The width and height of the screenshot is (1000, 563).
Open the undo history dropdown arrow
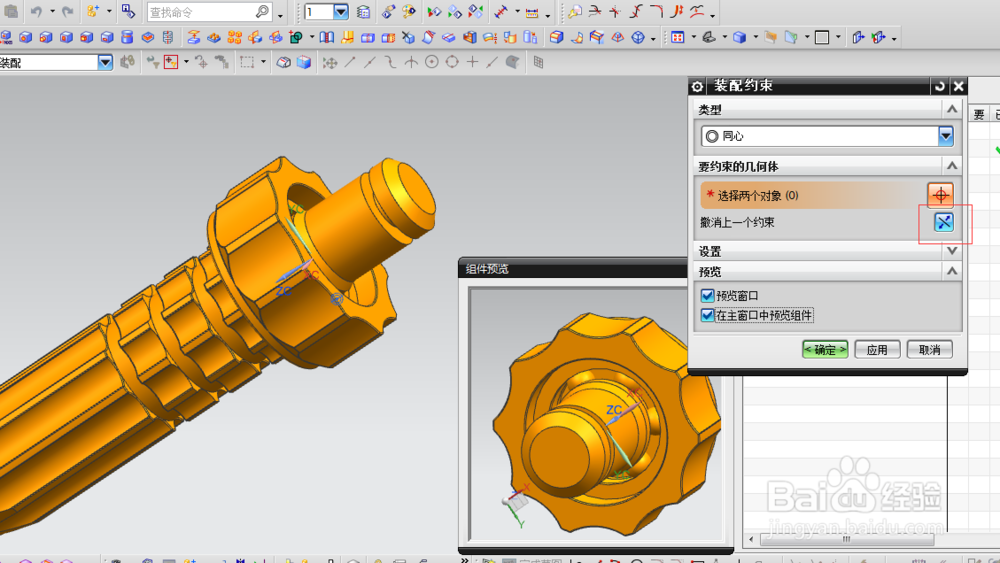52,11
